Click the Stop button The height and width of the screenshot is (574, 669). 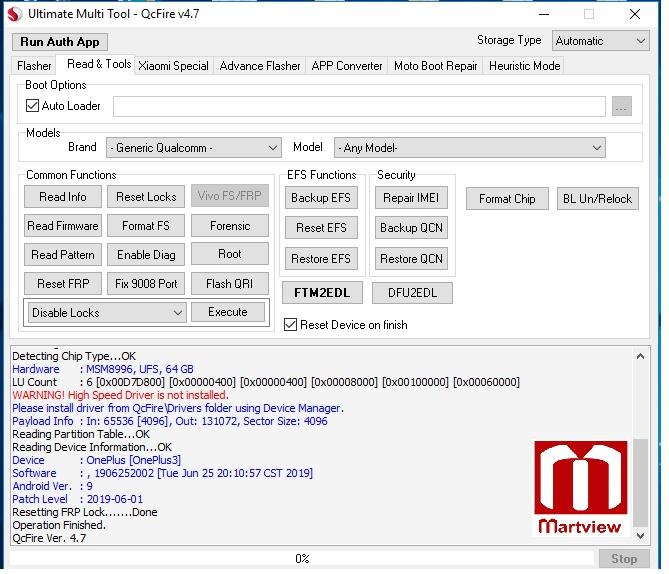tap(624, 559)
